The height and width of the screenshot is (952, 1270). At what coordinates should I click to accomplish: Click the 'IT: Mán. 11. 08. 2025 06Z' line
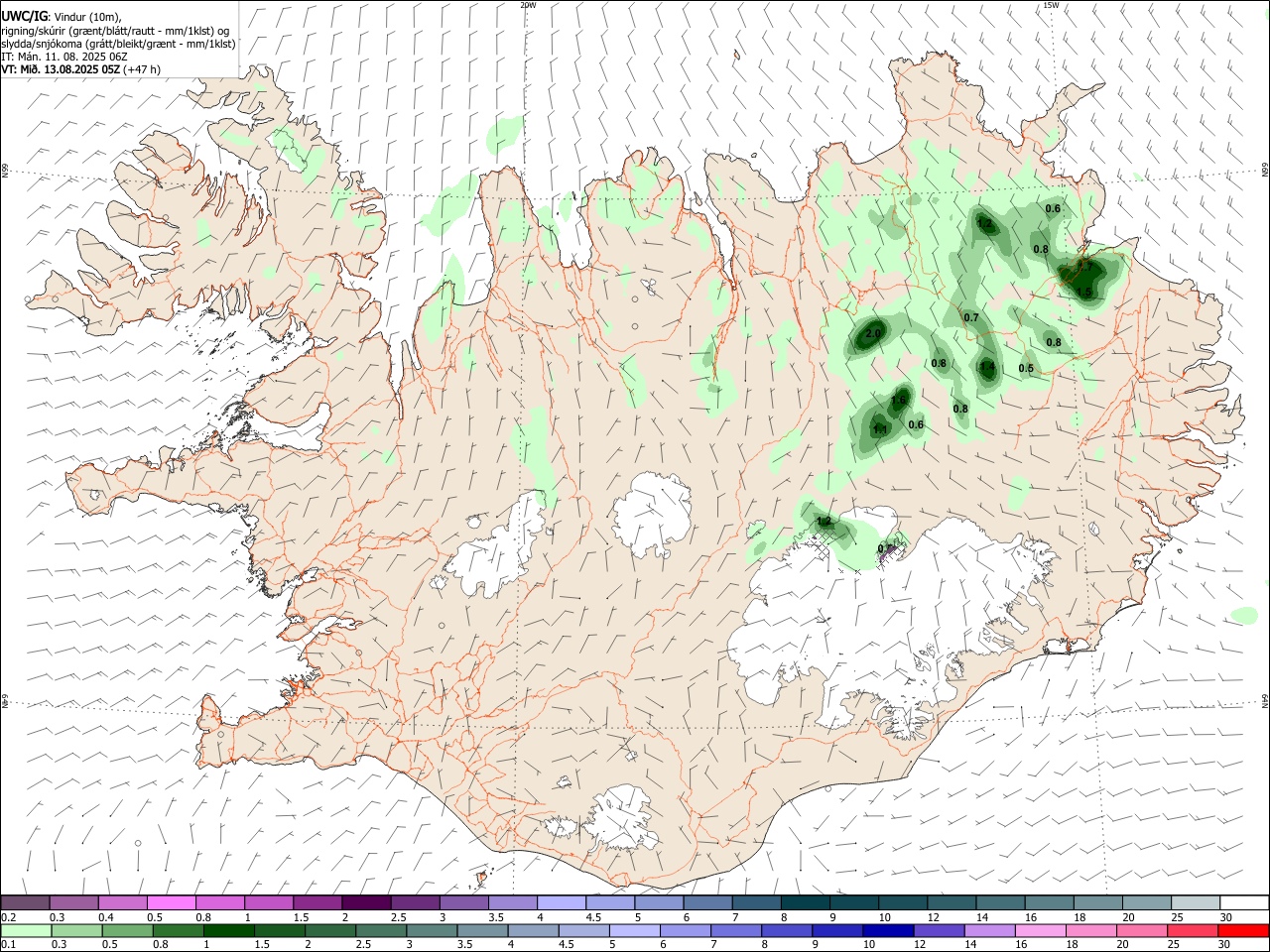(x=64, y=57)
